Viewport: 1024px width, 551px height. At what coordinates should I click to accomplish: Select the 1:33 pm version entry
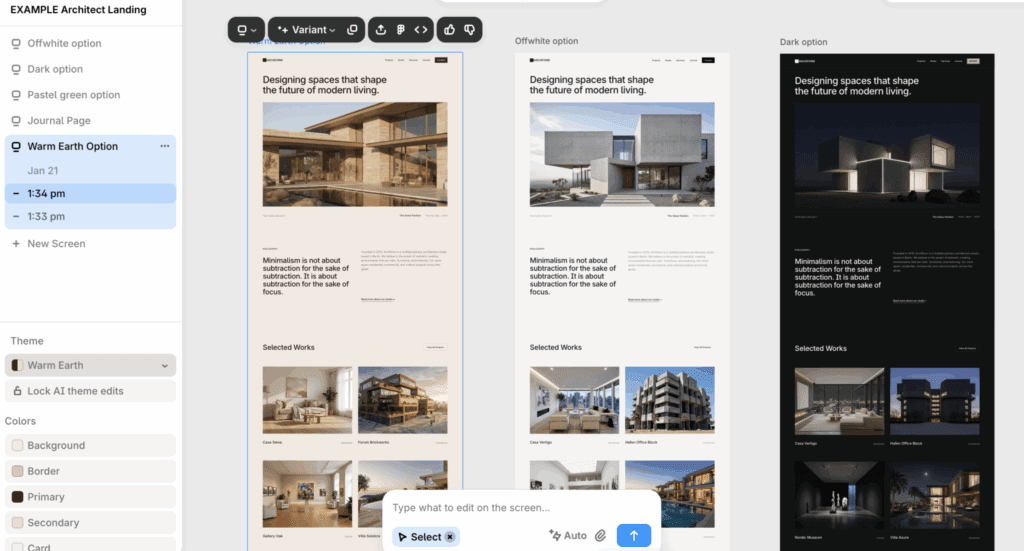click(x=46, y=217)
